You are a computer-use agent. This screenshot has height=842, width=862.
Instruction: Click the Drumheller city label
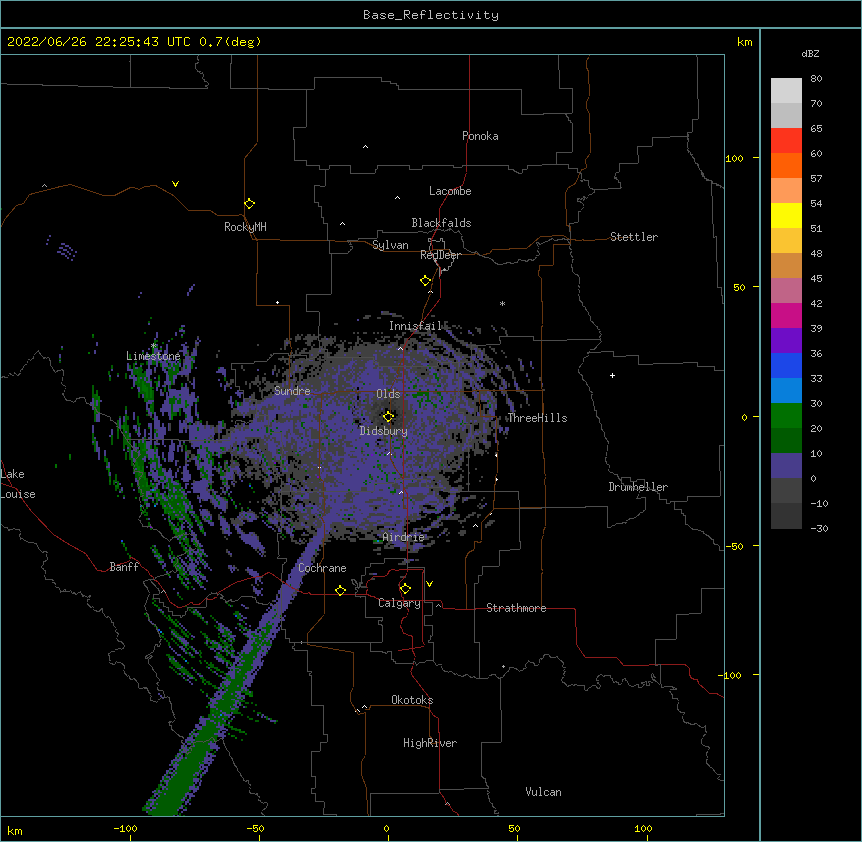pos(638,487)
